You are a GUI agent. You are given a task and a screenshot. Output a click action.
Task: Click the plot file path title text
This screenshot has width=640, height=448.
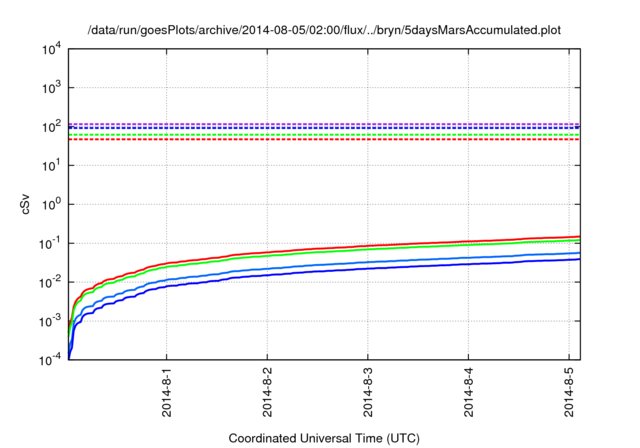[x=324, y=30]
